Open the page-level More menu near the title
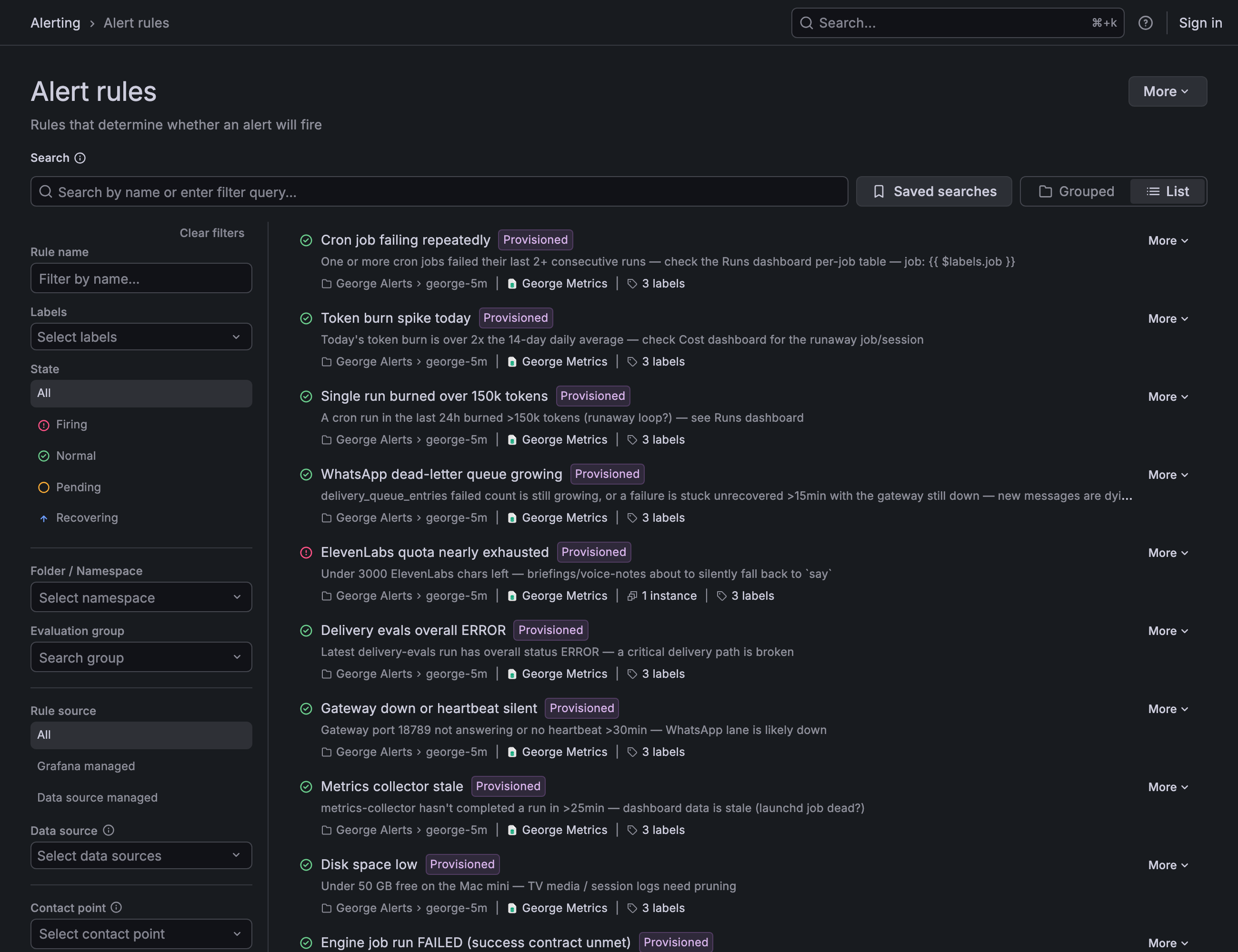The image size is (1238, 952). (x=1167, y=91)
